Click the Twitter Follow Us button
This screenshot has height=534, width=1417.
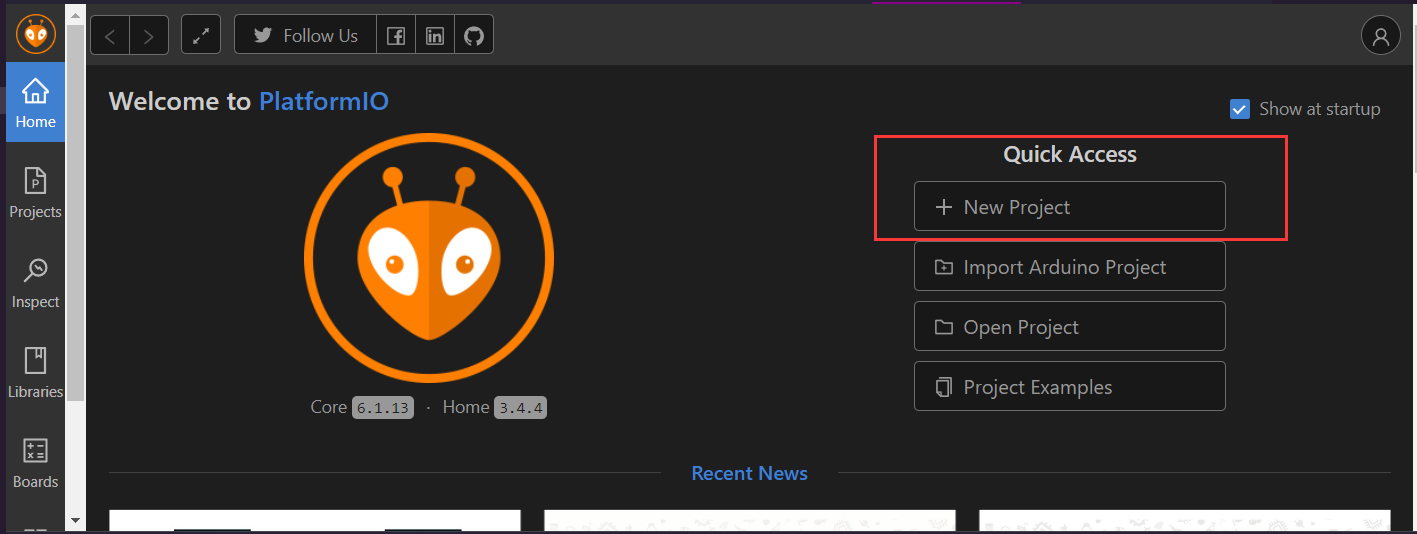point(306,35)
